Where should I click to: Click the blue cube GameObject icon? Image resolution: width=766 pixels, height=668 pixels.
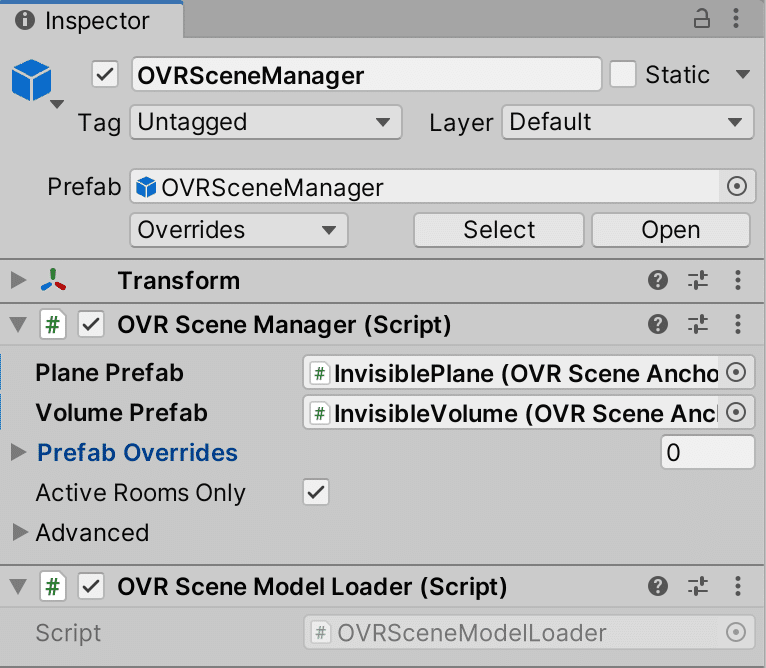point(31,79)
